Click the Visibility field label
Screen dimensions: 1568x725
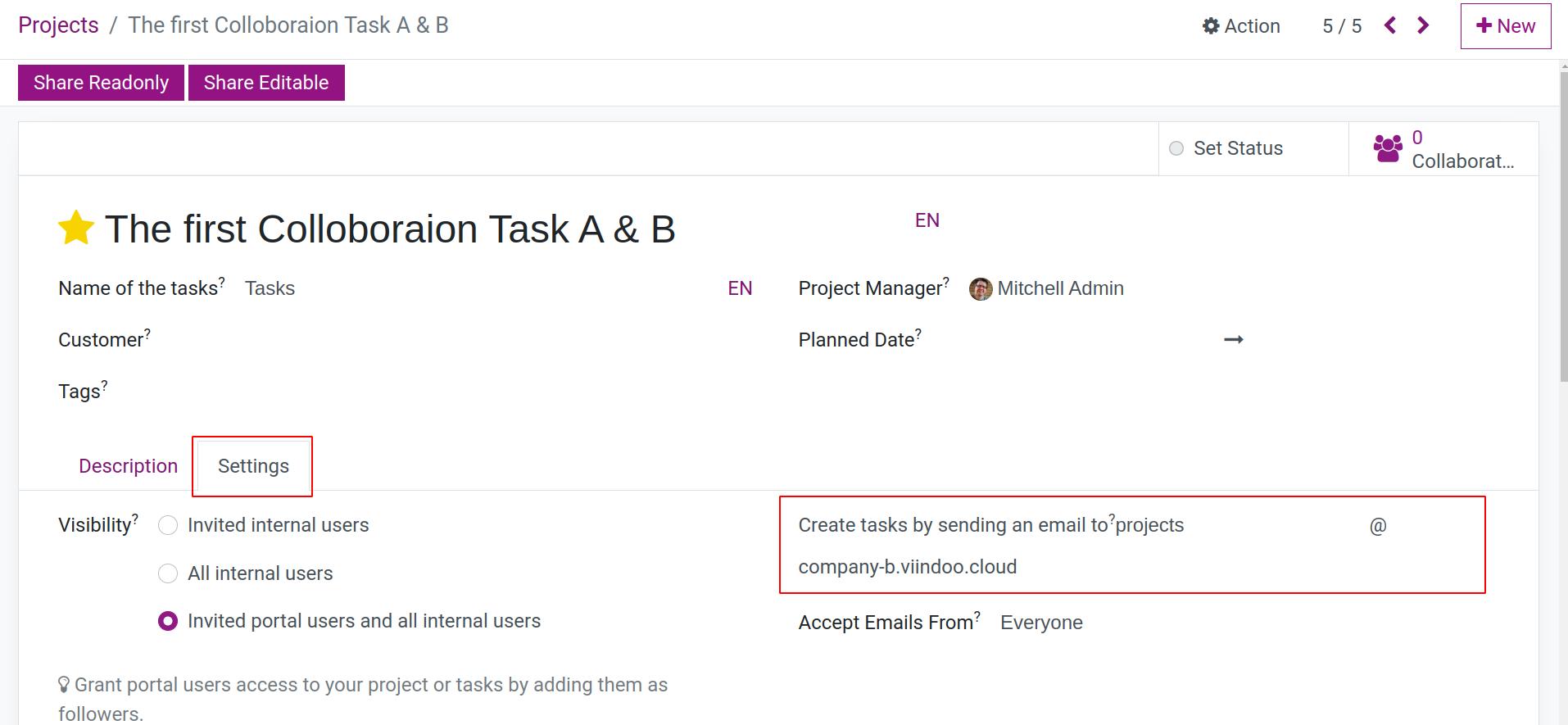coord(95,525)
